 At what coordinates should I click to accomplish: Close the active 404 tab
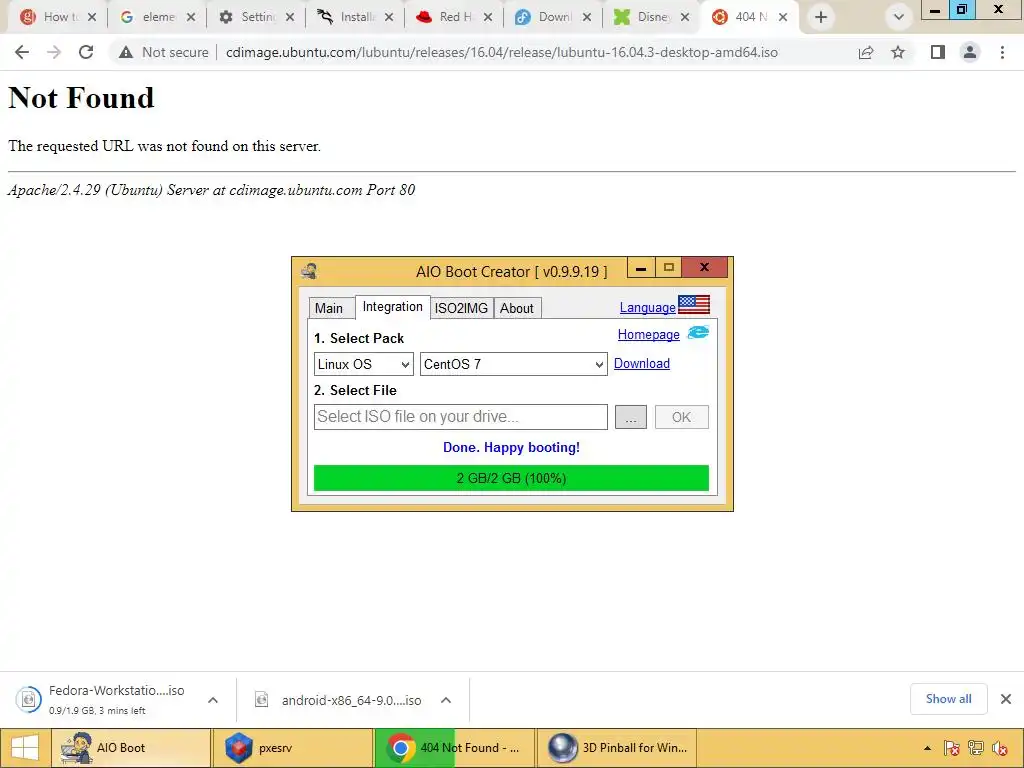[783, 17]
